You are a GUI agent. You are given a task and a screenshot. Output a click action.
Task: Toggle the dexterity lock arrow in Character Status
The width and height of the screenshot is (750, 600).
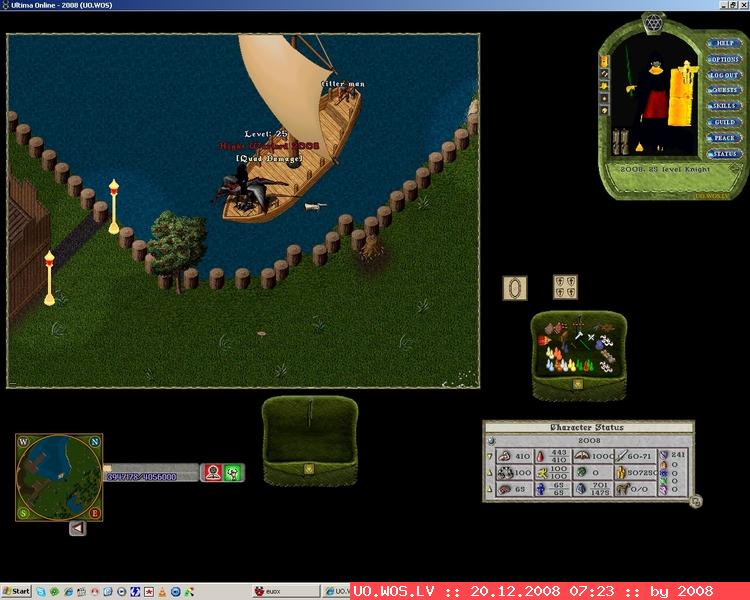point(489,473)
